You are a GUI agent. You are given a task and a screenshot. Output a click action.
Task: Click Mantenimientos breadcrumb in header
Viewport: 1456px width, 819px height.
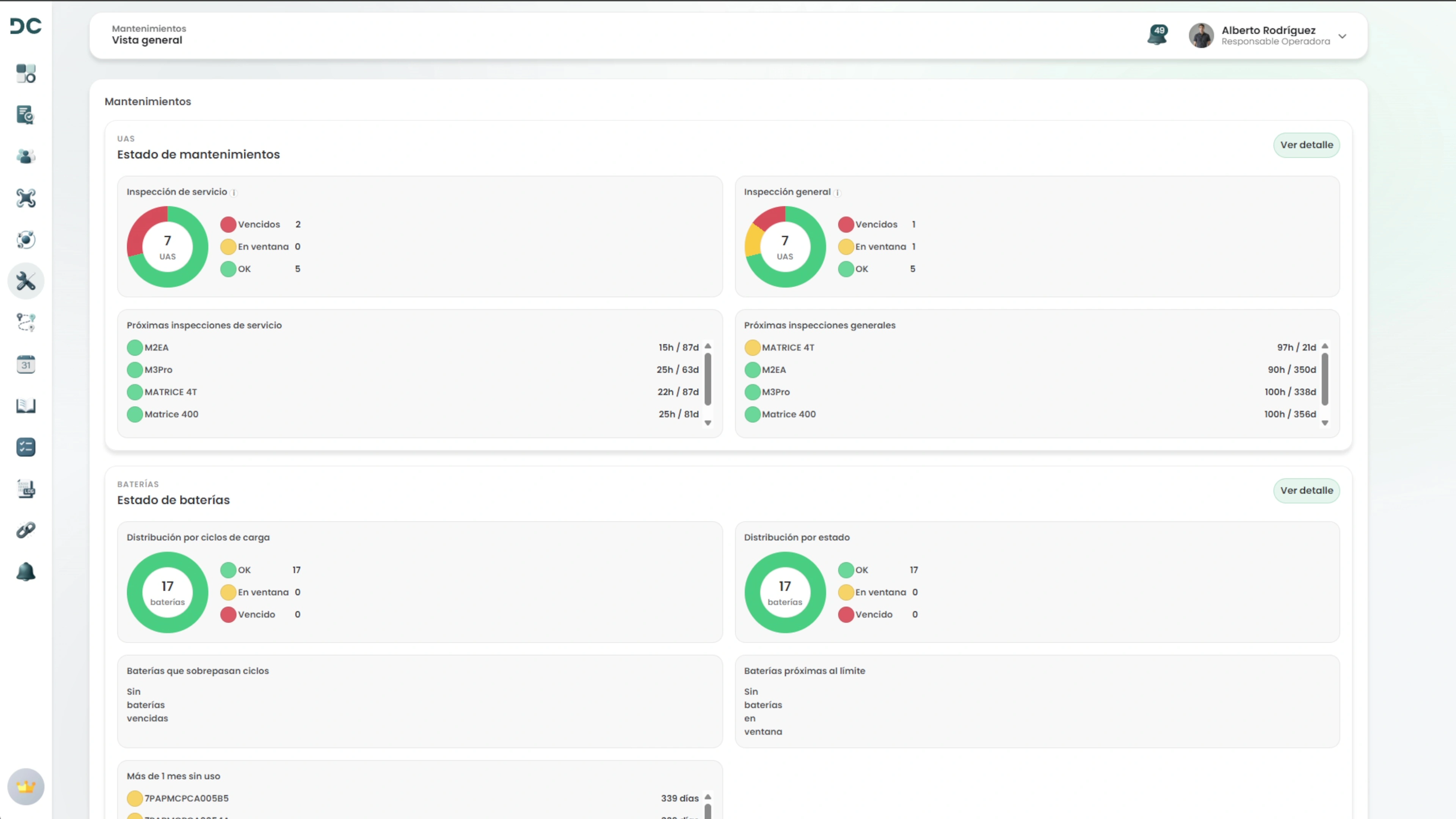coord(149,29)
